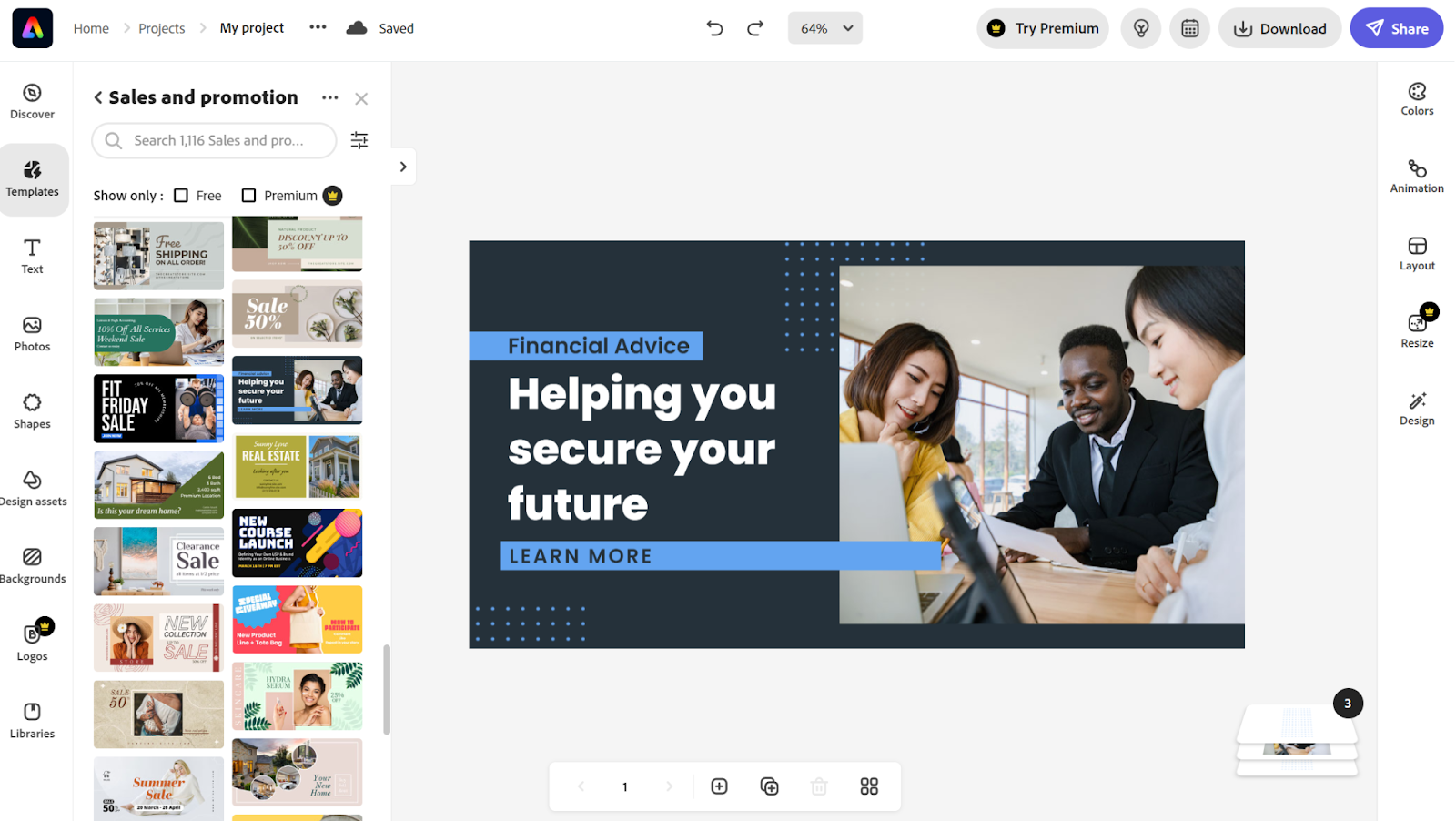Open the Design panel
The height and width of the screenshot is (821, 1456).
click(x=1417, y=409)
